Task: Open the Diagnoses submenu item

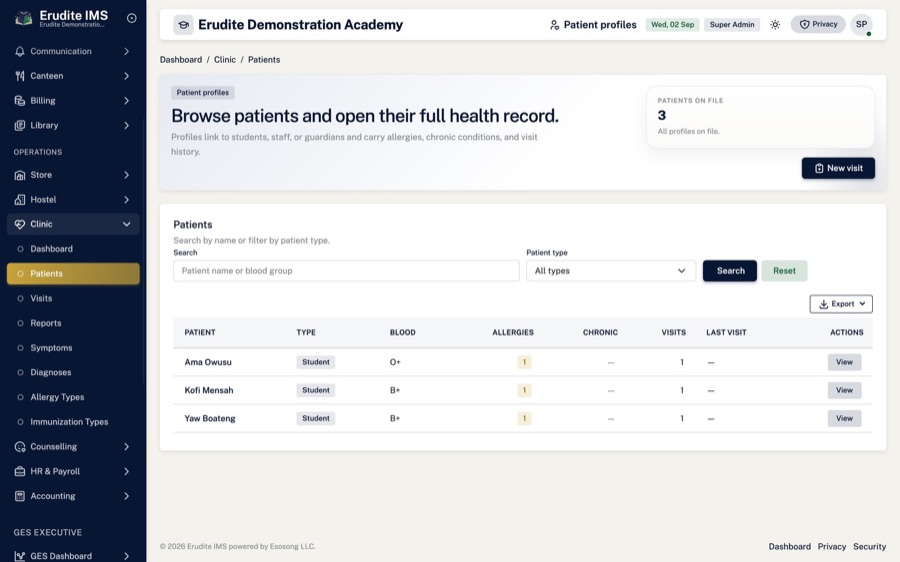Action: coord(73,373)
